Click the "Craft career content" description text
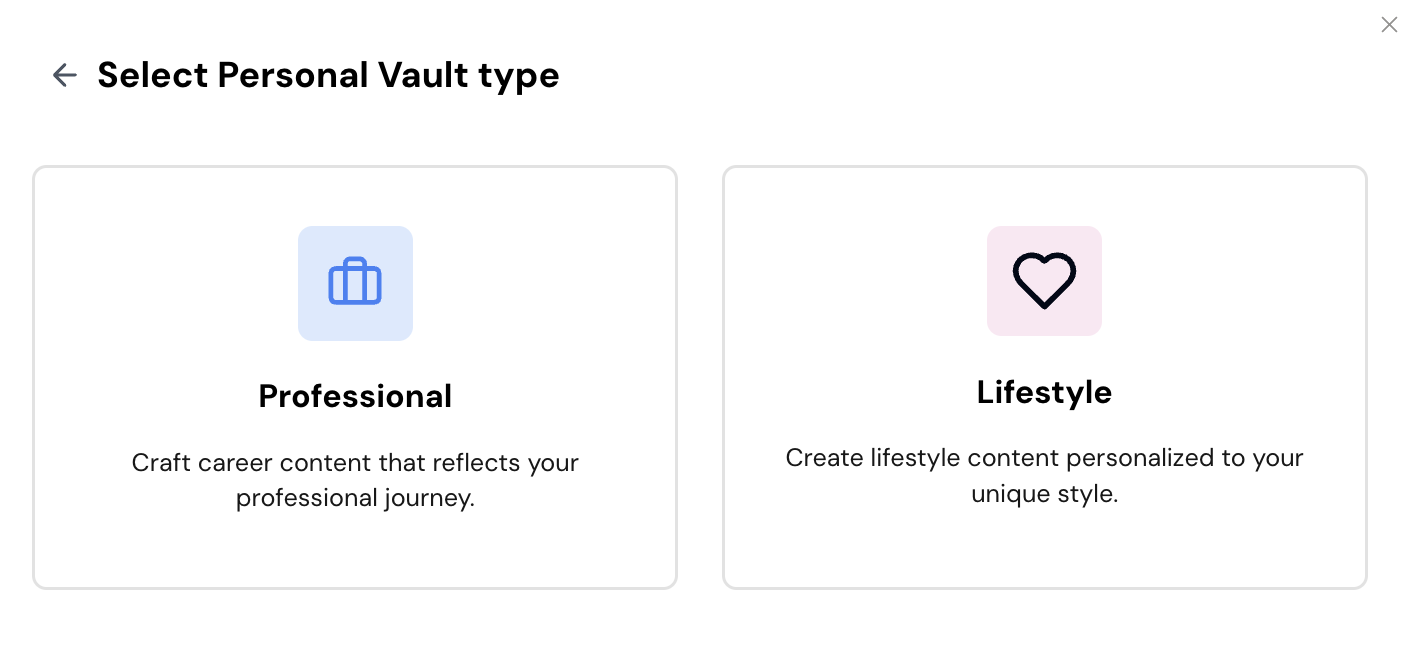This screenshot has width=1424, height=652. click(x=355, y=463)
